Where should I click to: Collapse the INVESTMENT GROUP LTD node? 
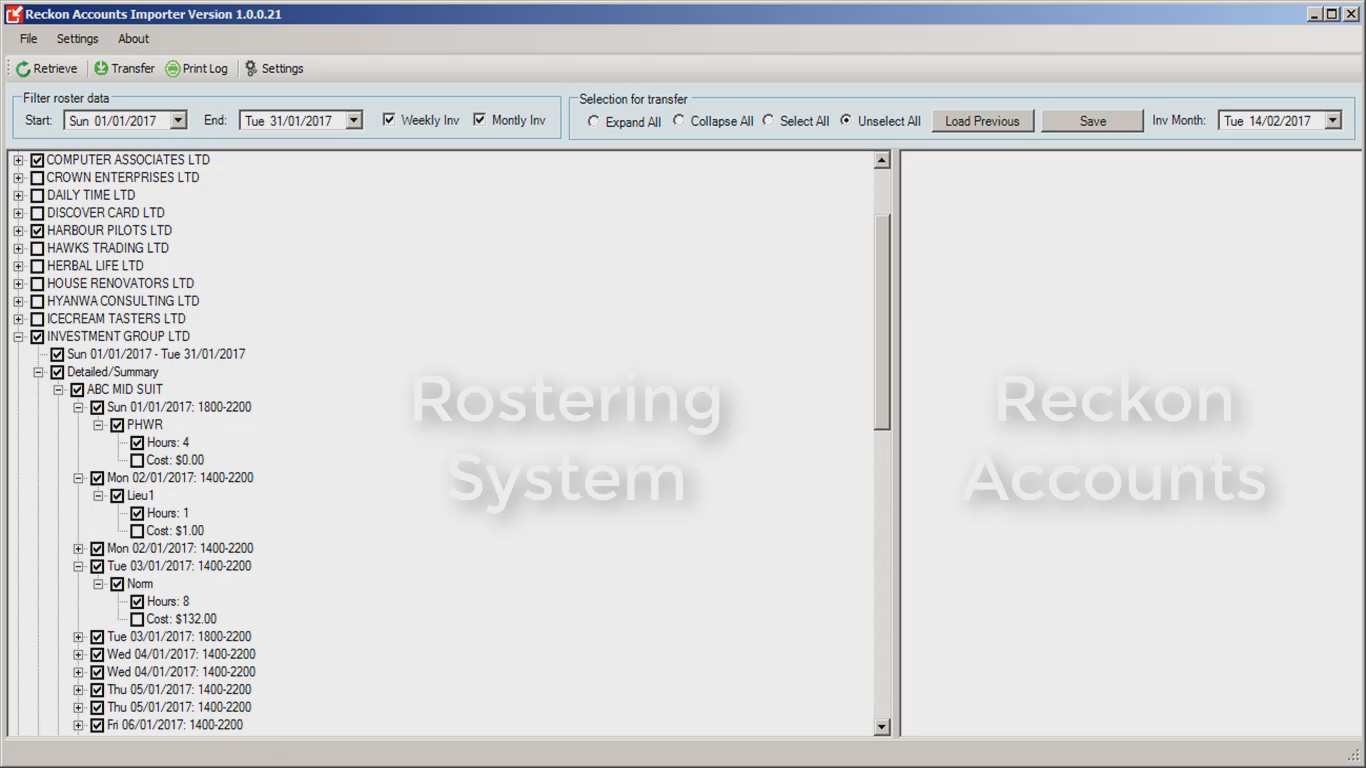tap(18, 337)
